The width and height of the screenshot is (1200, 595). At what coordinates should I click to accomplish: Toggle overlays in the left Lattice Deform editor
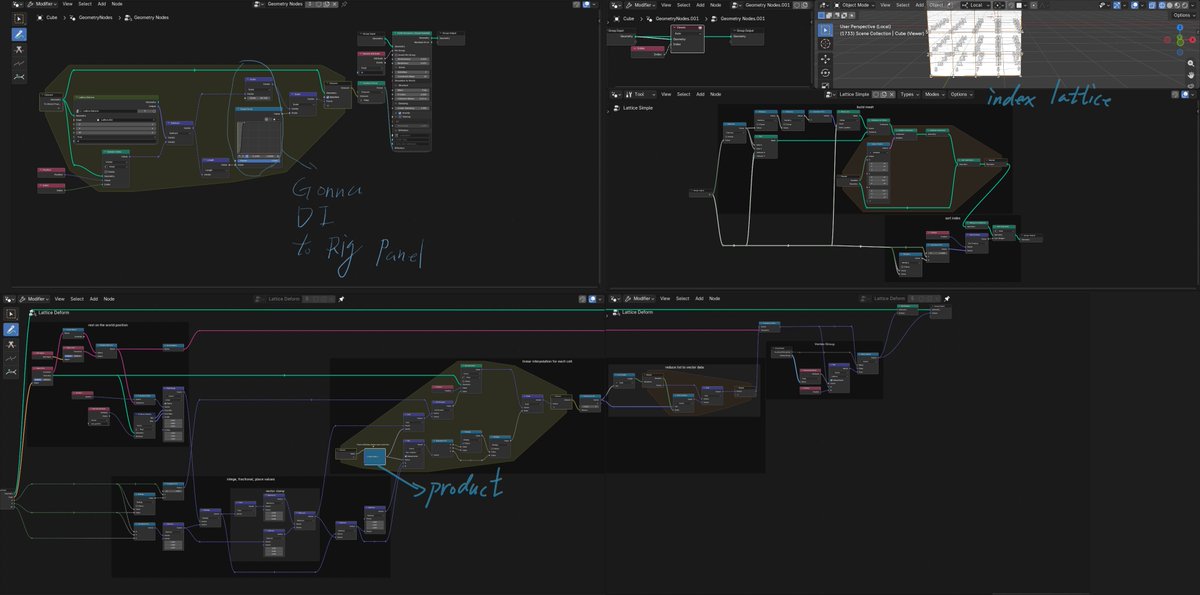(x=592, y=299)
